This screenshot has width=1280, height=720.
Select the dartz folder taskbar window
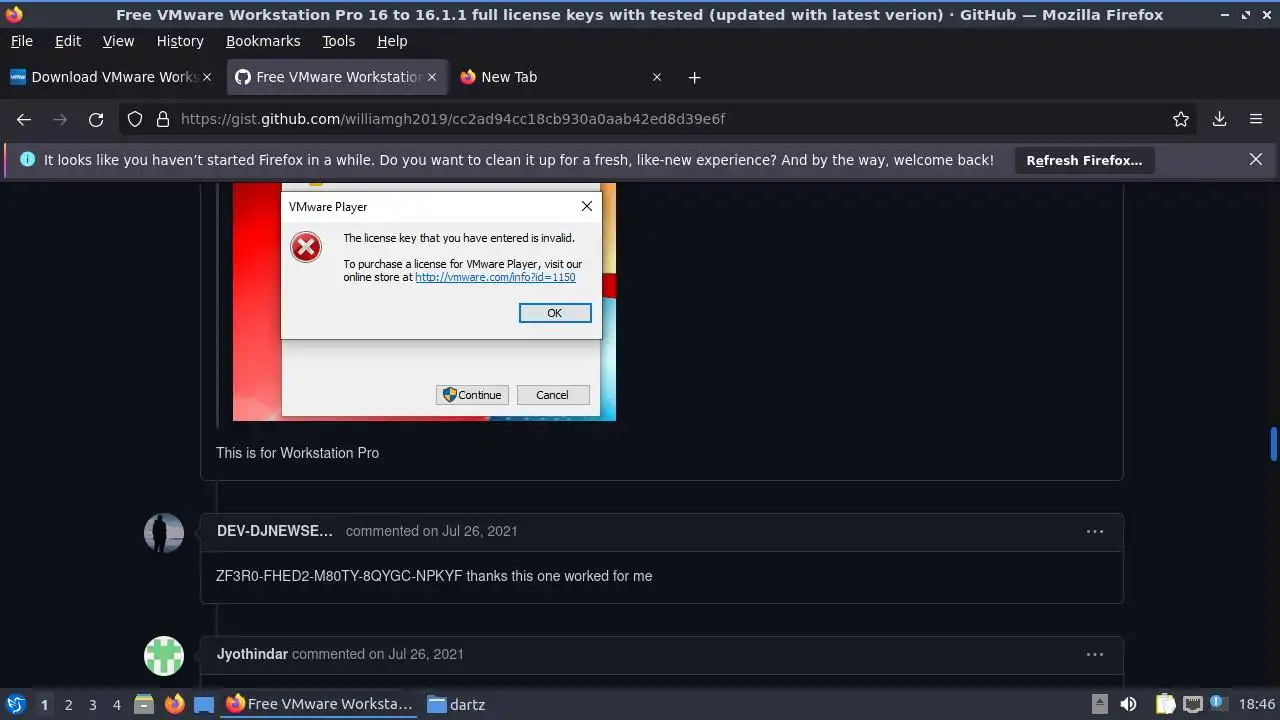point(456,704)
